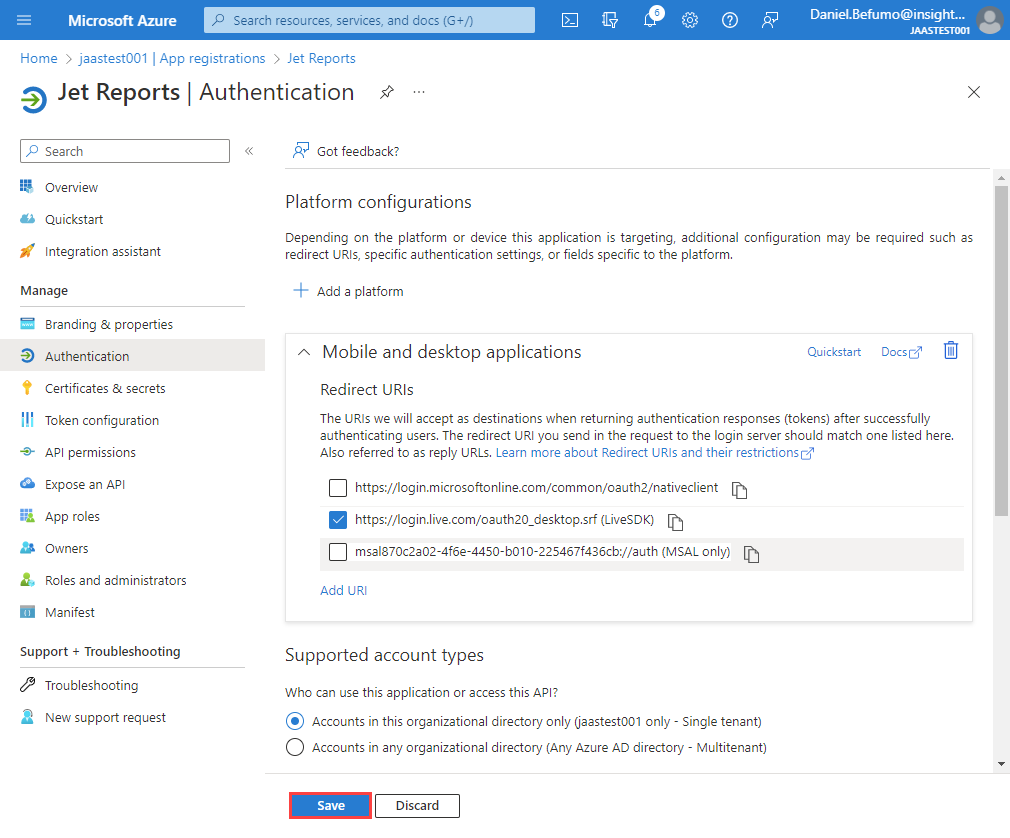
Task: Click the Token configuration bars icon
Action: [27, 420]
